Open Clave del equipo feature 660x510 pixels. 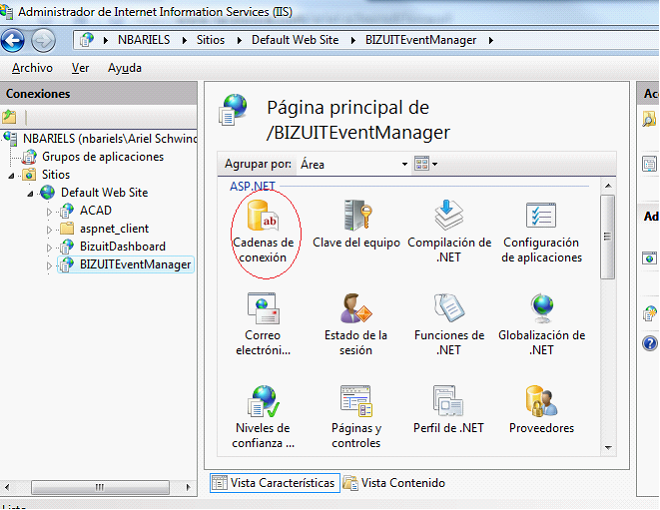(356, 225)
